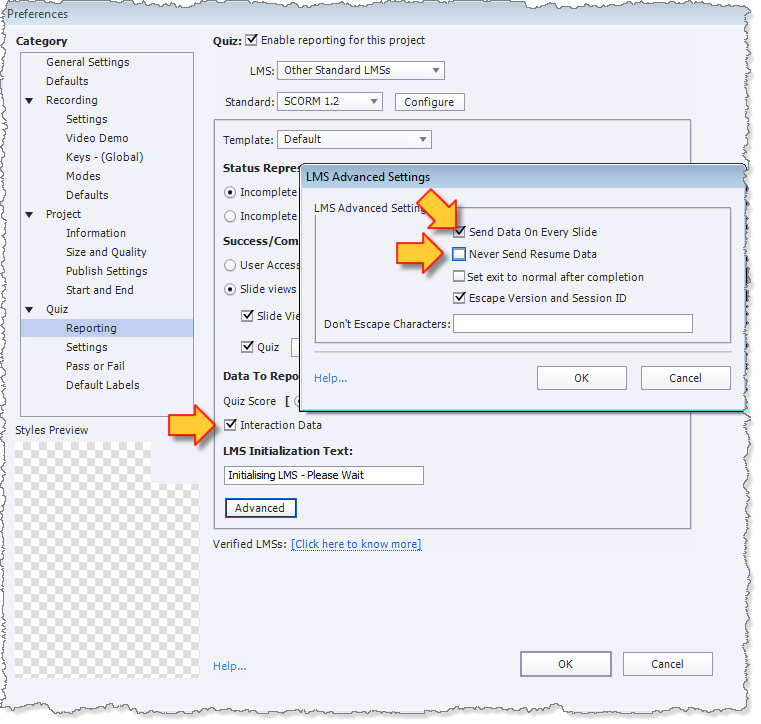Select Settings under Quiz
This screenshot has width=761, height=724.
point(86,347)
